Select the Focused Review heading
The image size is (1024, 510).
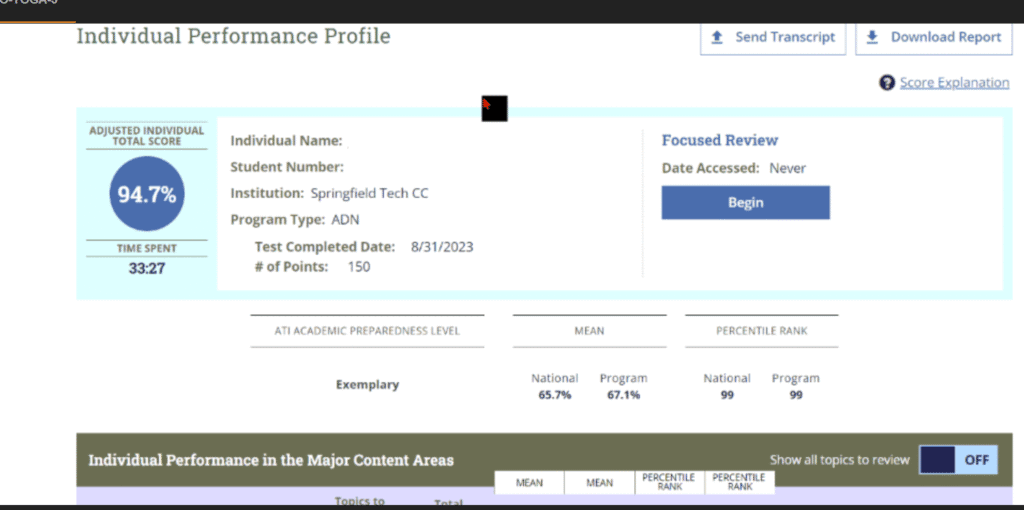[x=719, y=140]
